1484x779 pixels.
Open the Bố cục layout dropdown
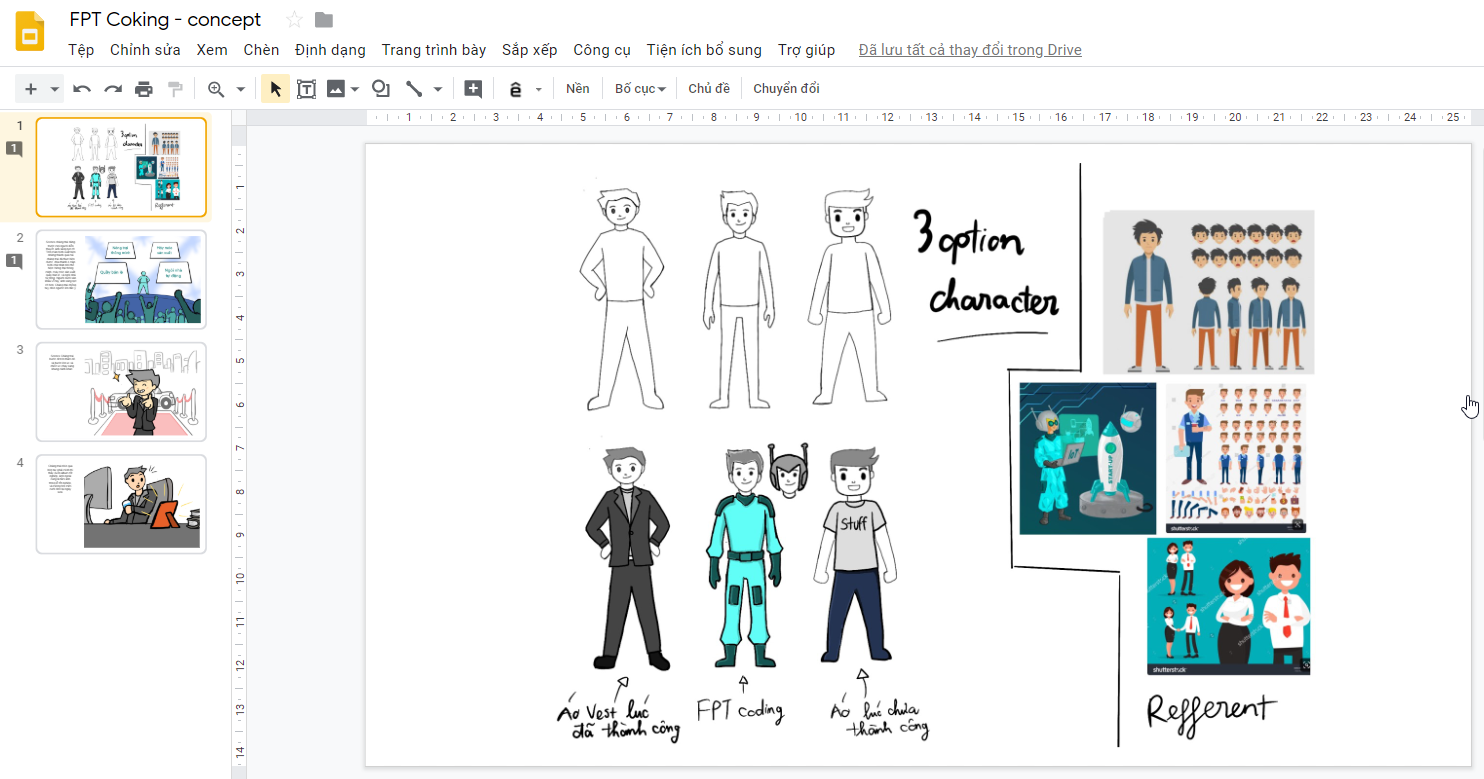[640, 89]
